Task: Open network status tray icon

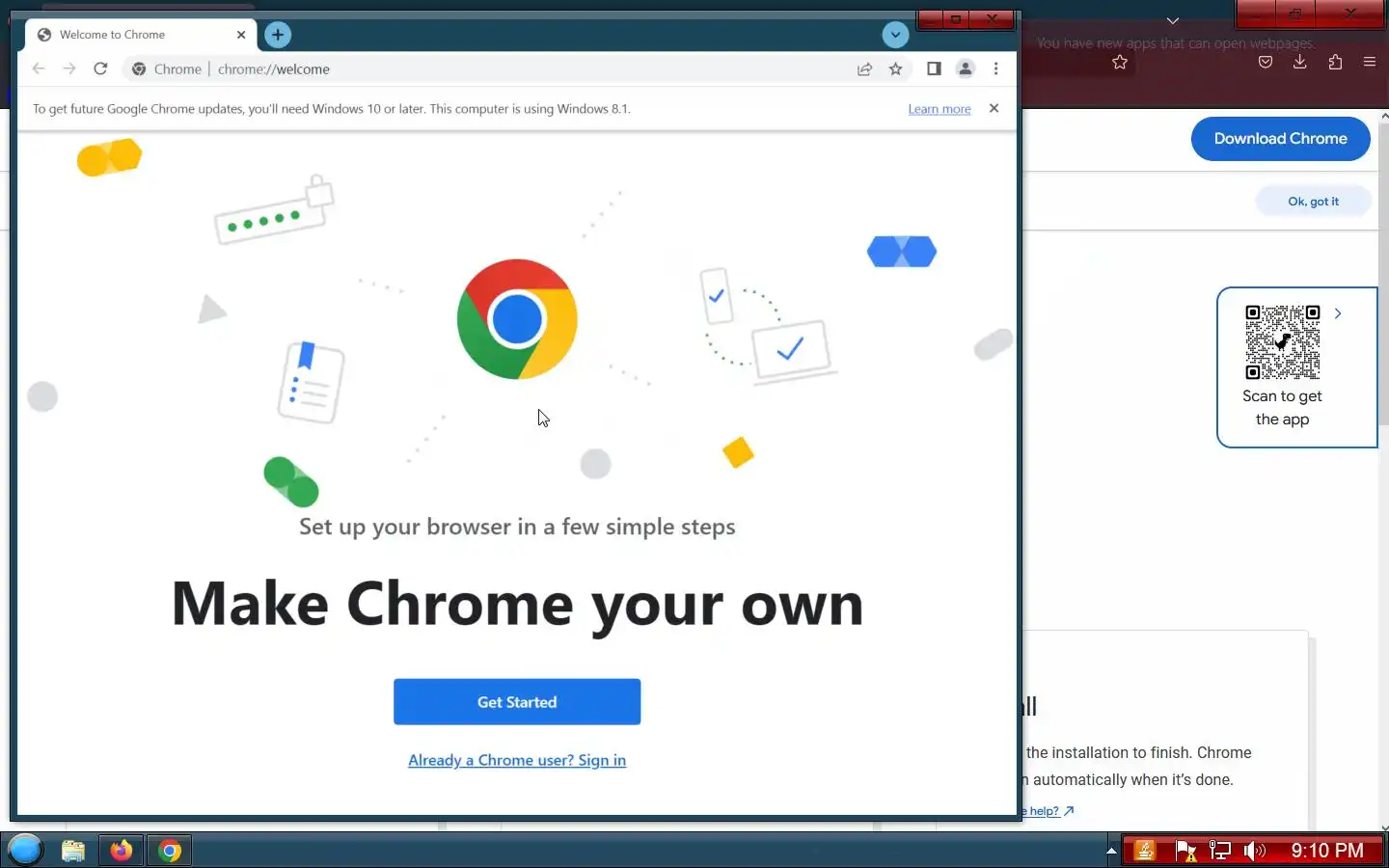Action: (x=1220, y=851)
